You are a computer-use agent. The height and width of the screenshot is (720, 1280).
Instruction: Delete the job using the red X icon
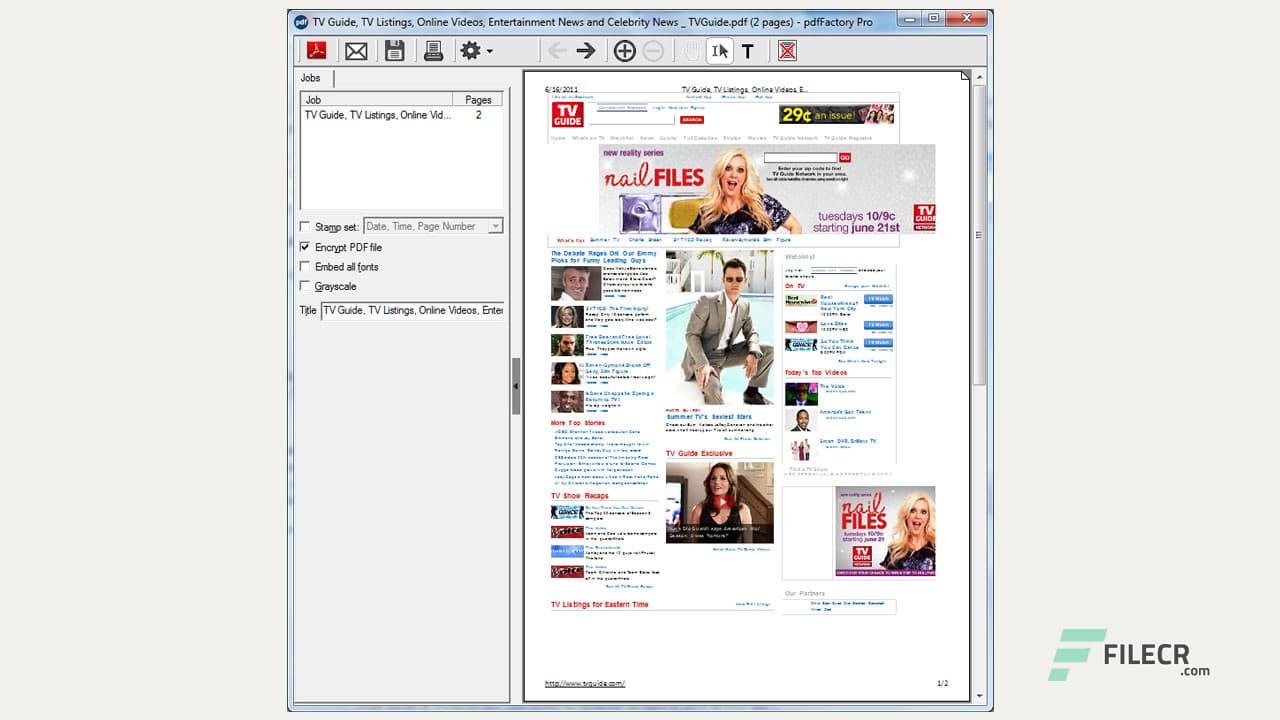coord(785,50)
